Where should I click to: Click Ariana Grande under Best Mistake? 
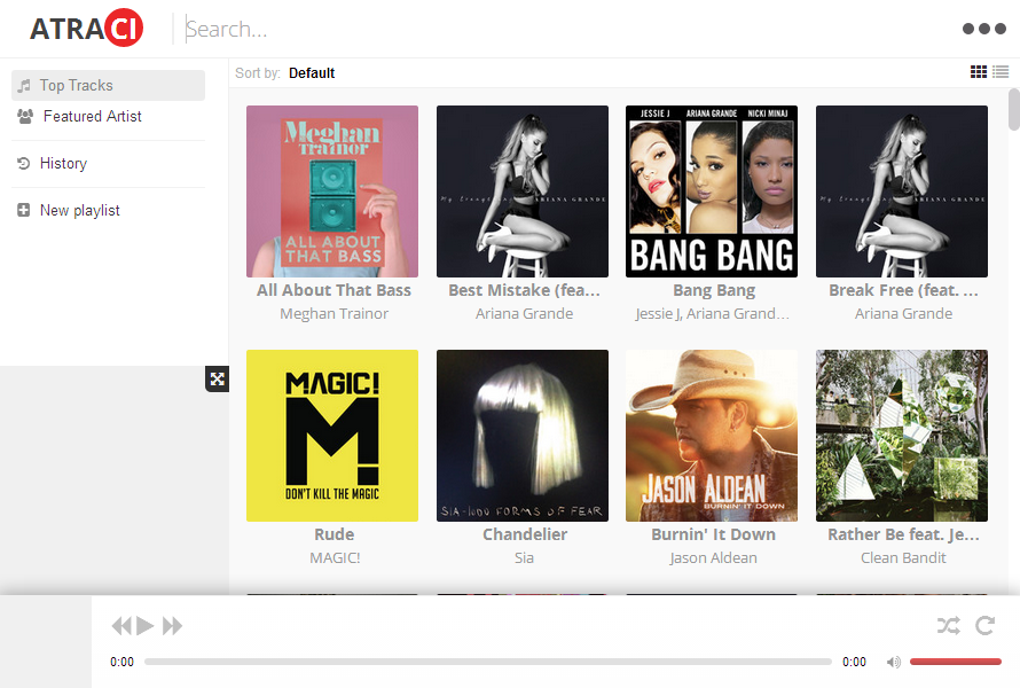[x=524, y=313]
